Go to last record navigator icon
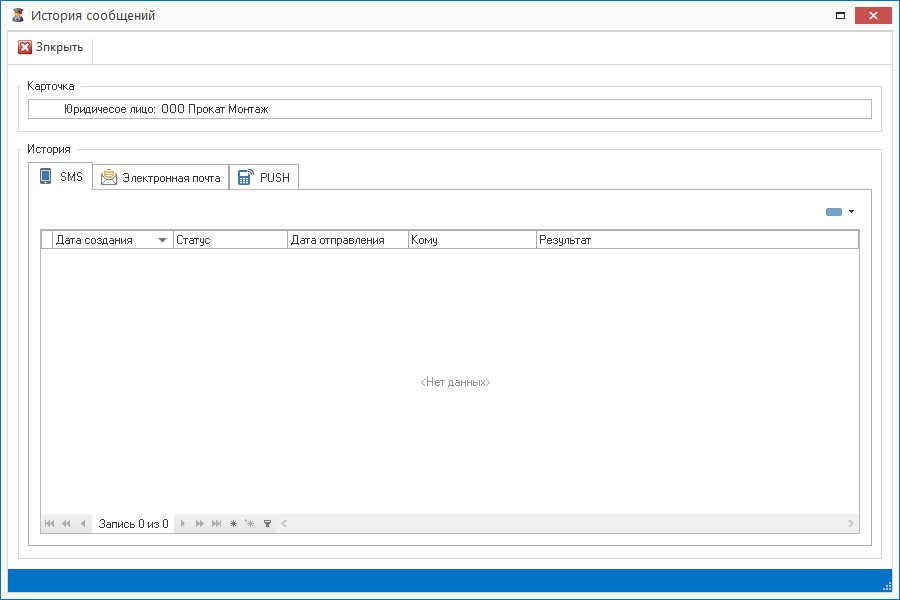 coord(216,524)
